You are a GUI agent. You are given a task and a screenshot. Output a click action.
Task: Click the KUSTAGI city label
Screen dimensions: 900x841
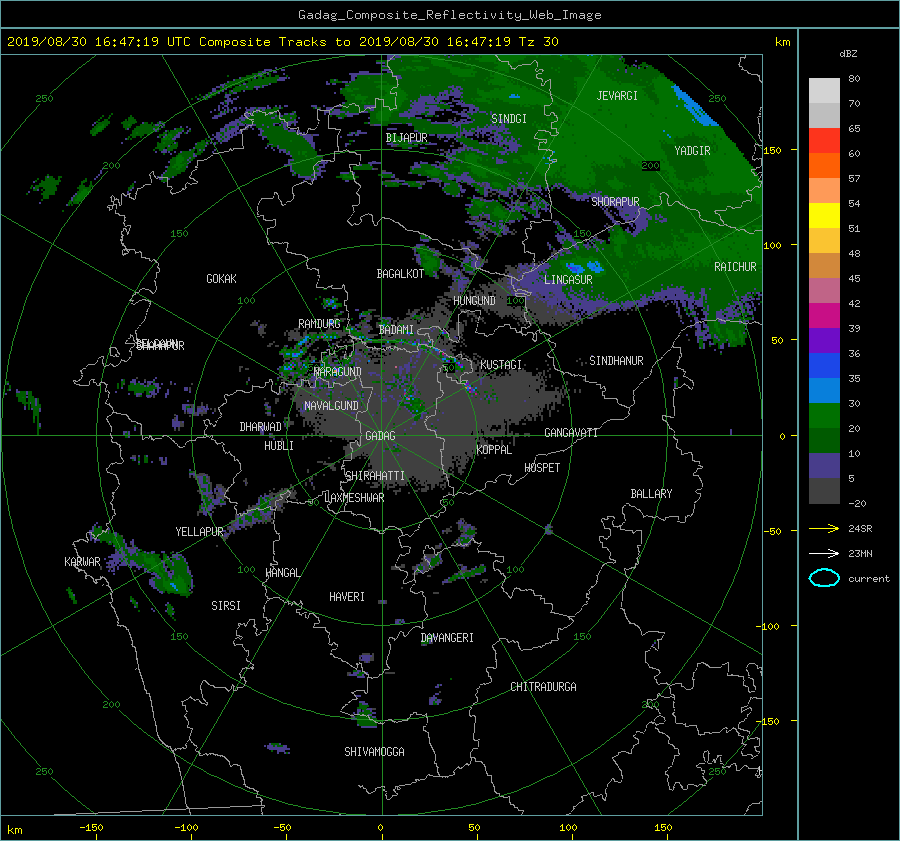pos(501,365)
